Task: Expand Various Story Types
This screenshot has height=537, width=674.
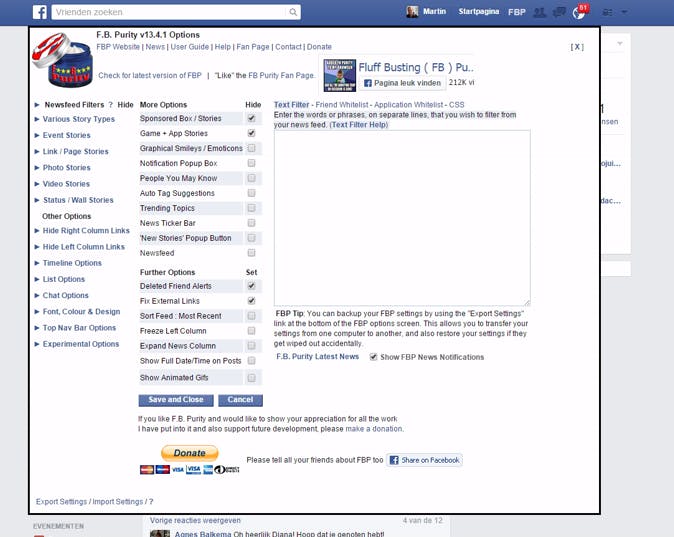Action: pos(79,119)
